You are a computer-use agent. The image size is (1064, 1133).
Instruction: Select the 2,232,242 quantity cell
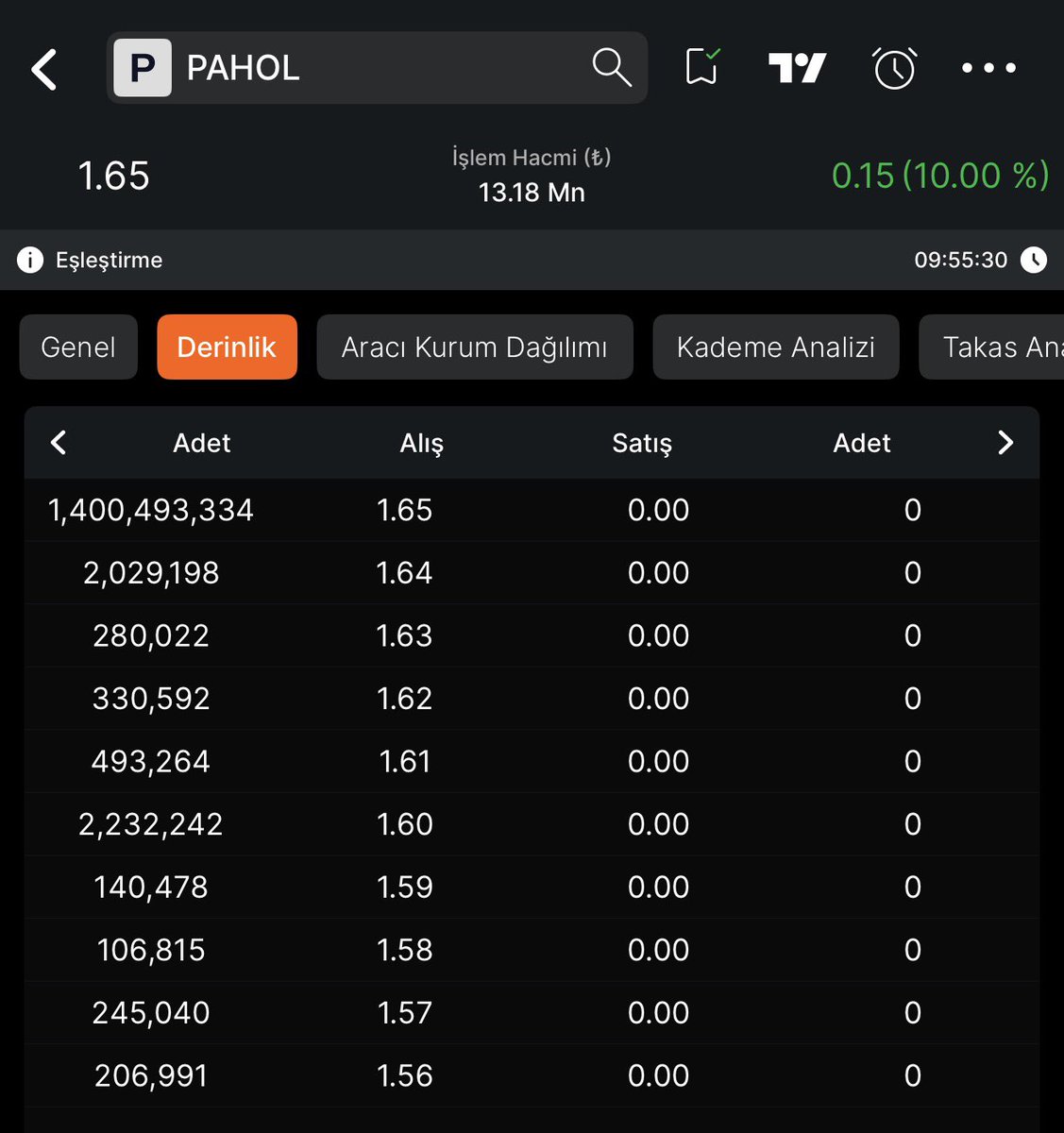(151, 824)
